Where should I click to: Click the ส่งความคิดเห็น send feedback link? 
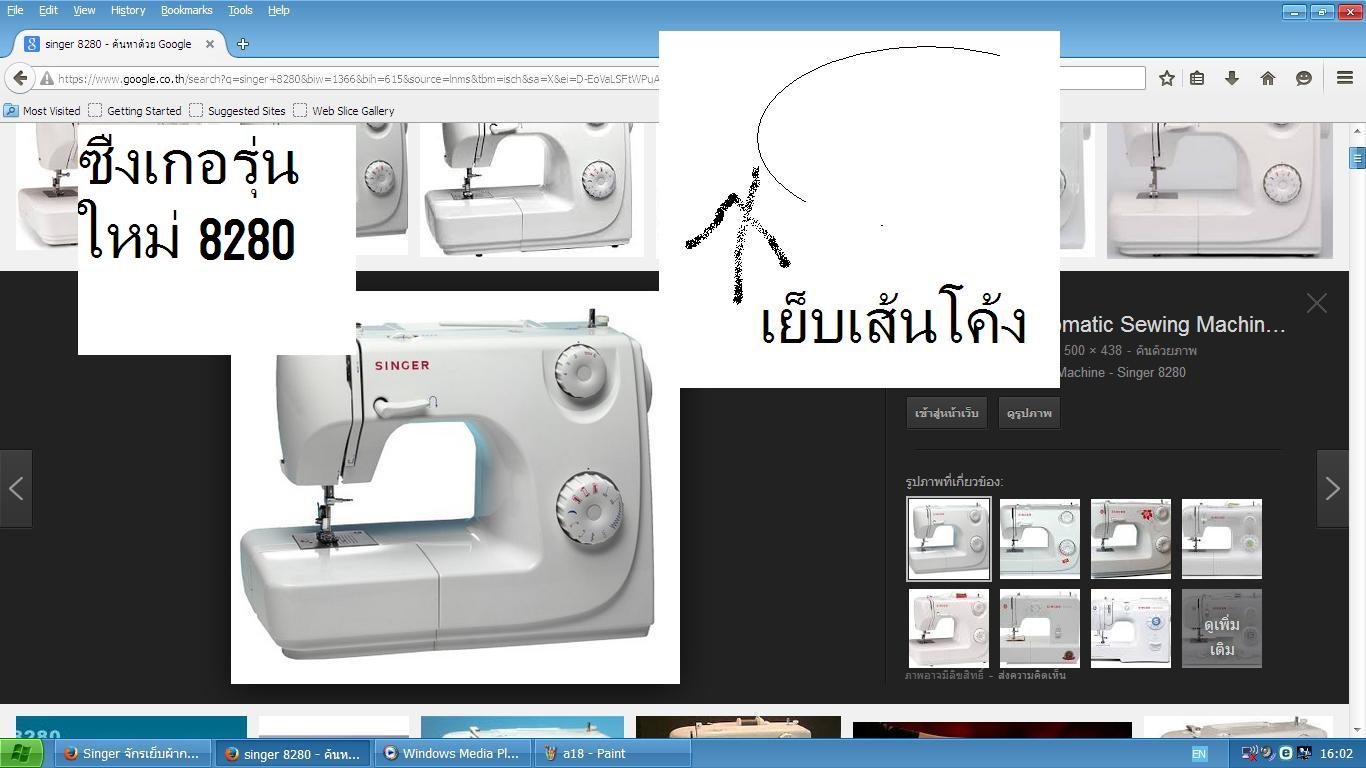tap(1032, 676)
